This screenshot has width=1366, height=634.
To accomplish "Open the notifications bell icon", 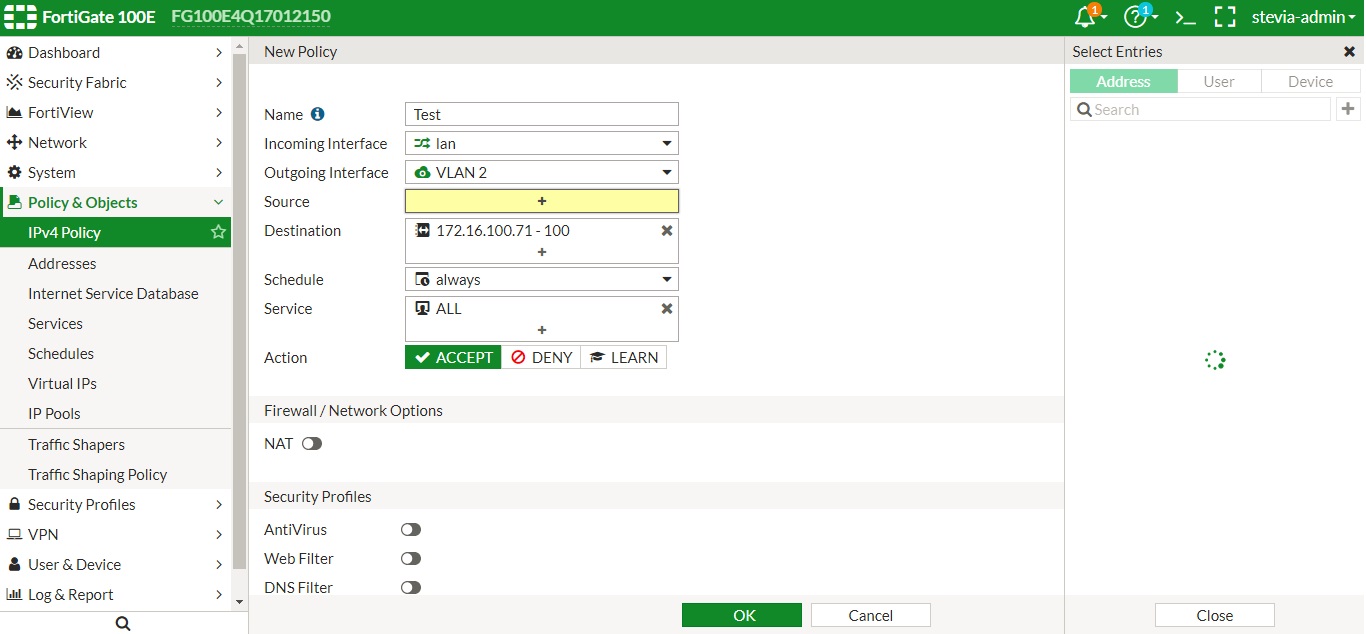I will (x=1086, y=17).
